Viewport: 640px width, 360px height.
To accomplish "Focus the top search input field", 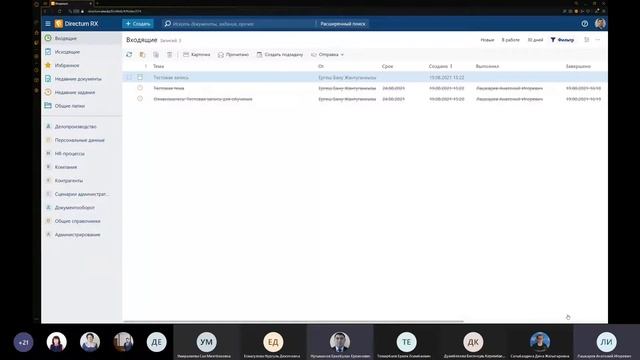I will (243, 24).
